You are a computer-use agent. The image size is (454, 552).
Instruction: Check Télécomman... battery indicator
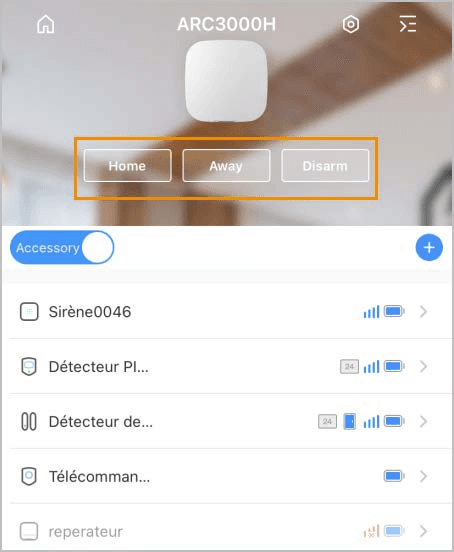click(394, 476)
